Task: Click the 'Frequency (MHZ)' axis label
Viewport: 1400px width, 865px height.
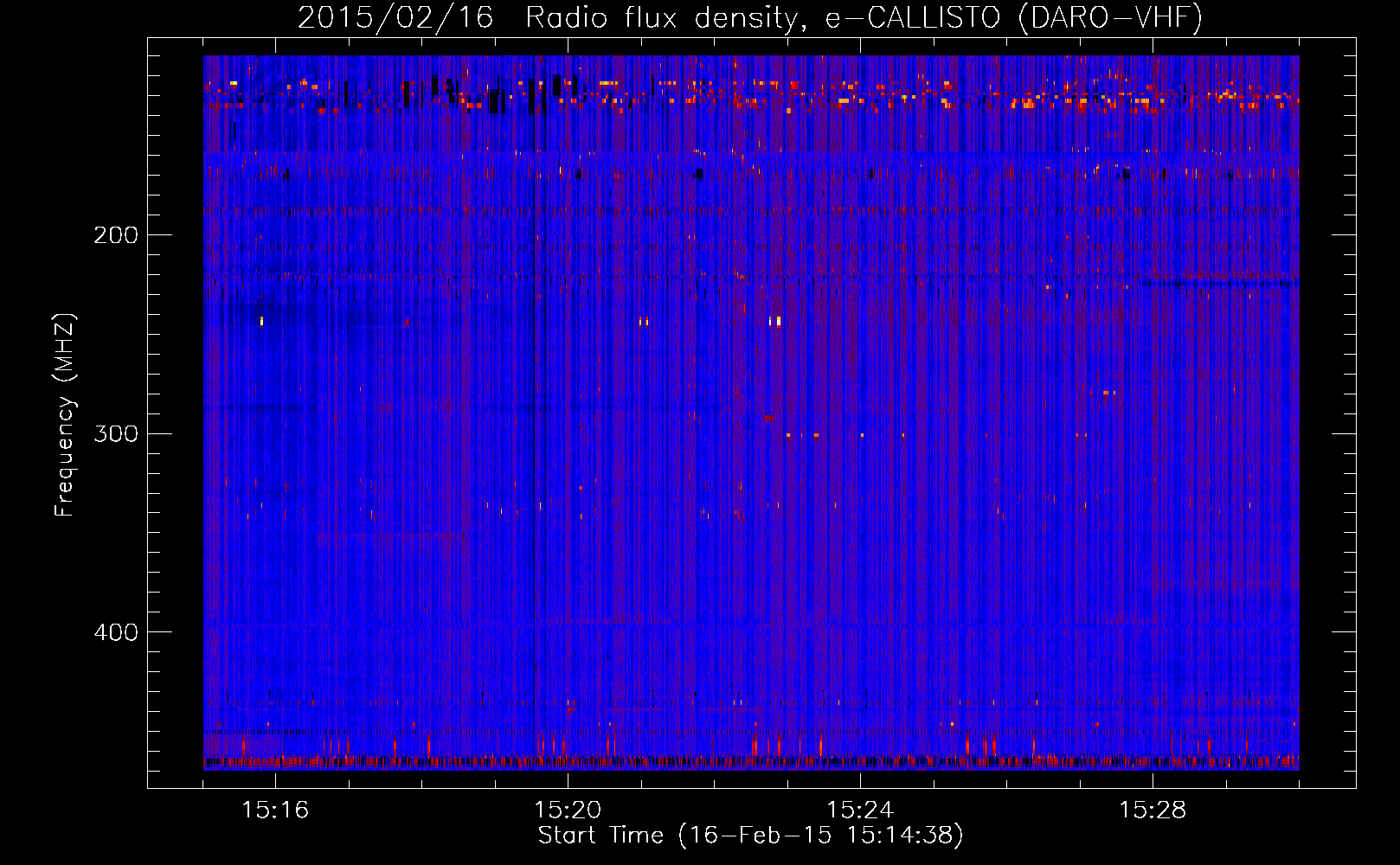Action: [66, 415]
